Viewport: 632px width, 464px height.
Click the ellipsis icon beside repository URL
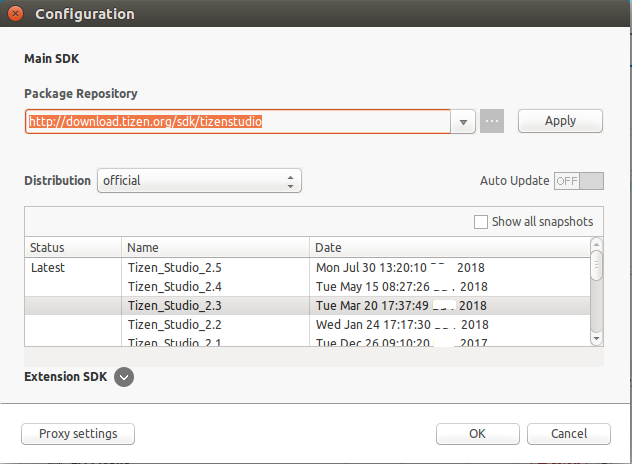[x=492, y=121]
